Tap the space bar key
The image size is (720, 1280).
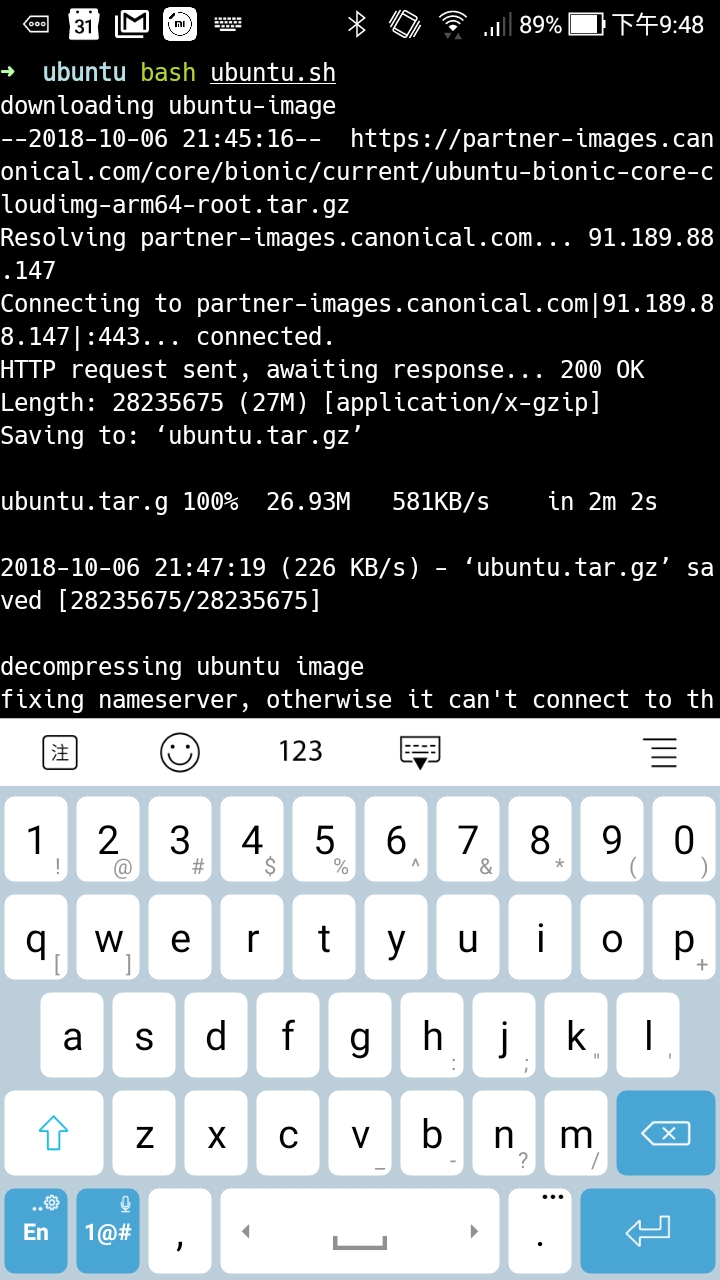[360, 1231]
